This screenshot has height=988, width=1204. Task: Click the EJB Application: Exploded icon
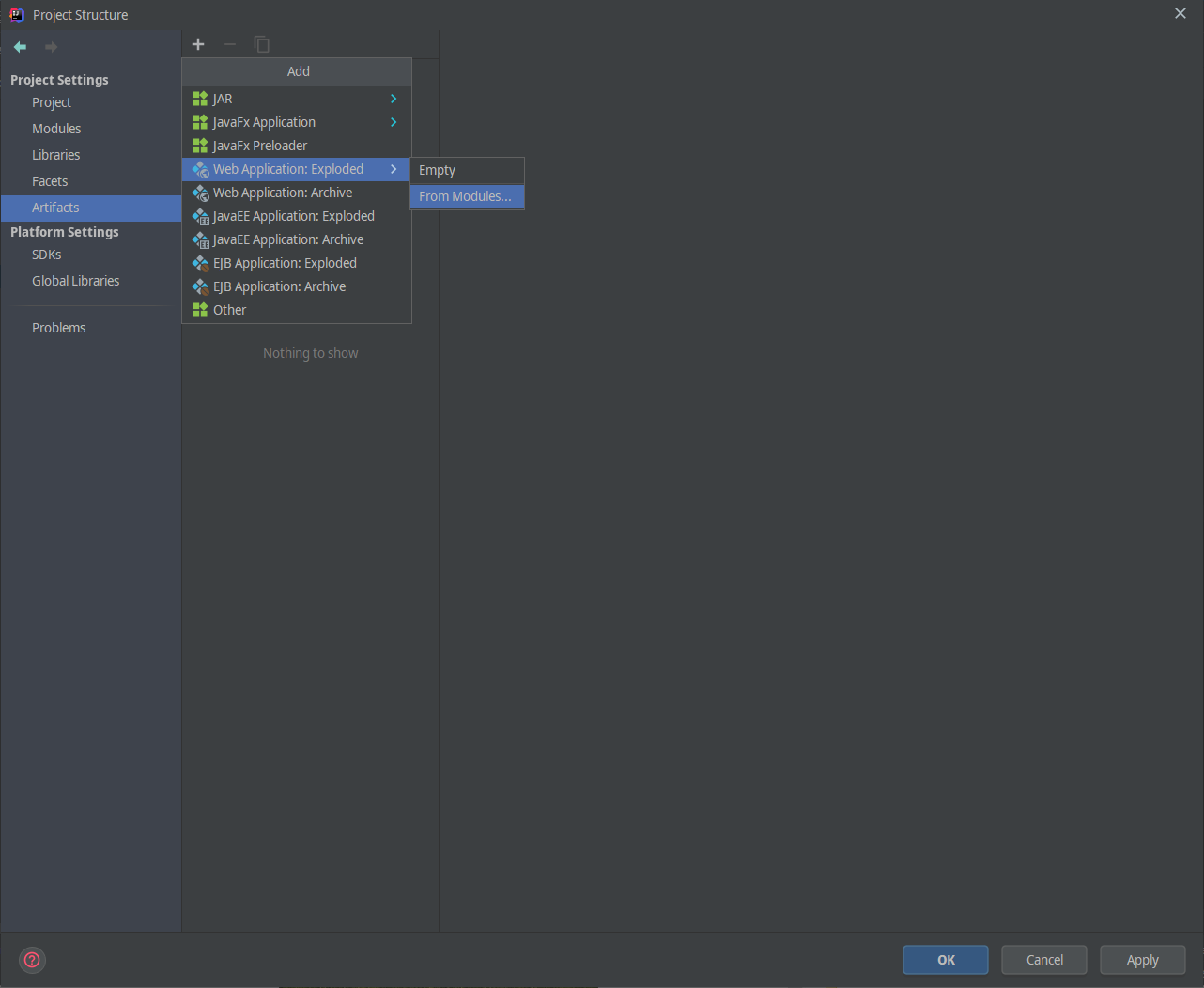point(200,263)
